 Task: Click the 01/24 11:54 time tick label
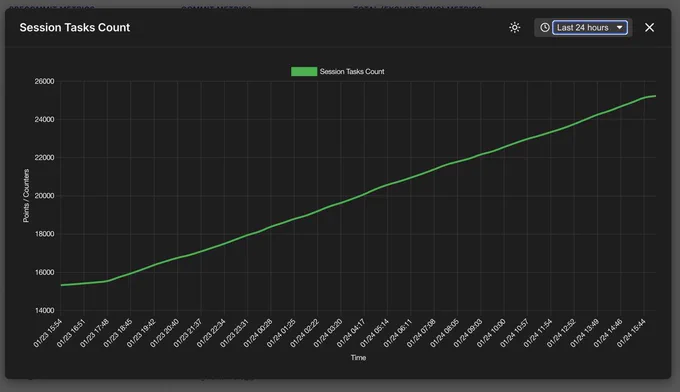[x=538, y=333]
